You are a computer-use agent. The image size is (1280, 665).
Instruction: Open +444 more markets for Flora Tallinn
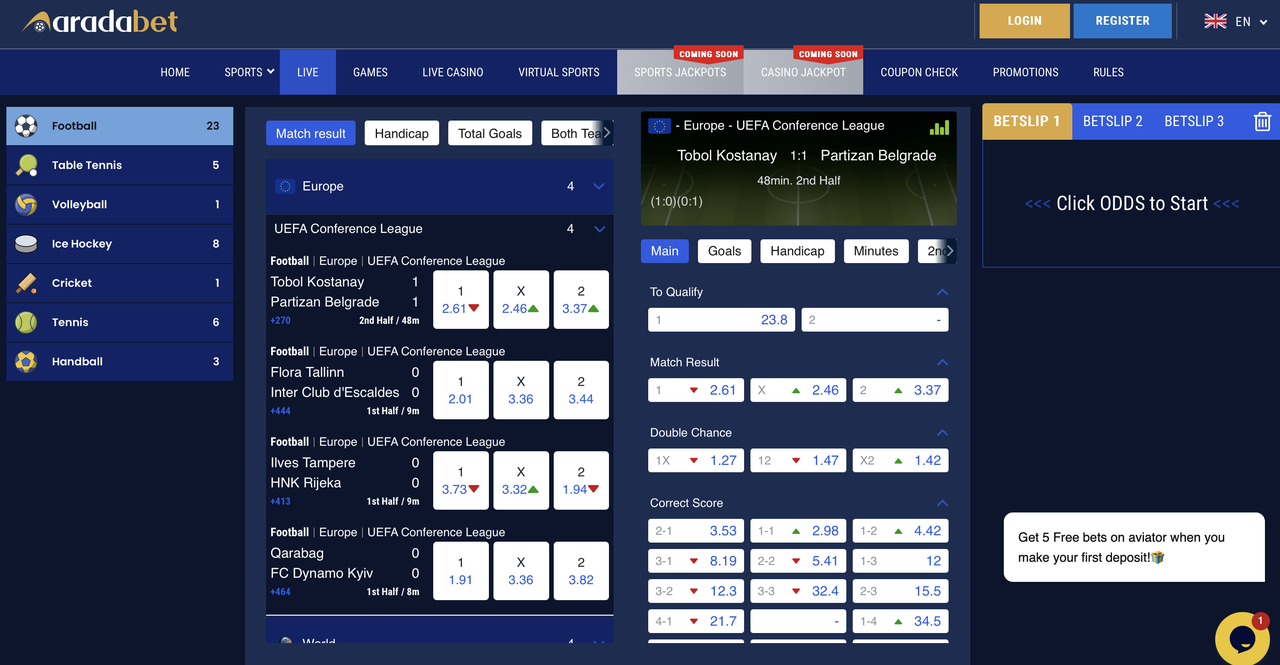coord(280,411)
